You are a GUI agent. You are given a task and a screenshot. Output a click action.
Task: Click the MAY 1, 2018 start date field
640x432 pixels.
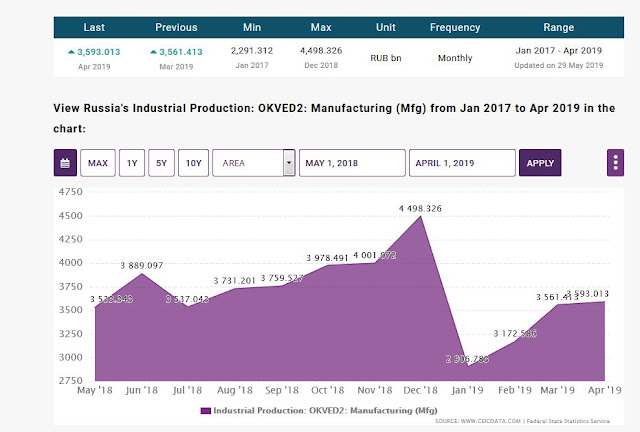click(x=352, y=163)
